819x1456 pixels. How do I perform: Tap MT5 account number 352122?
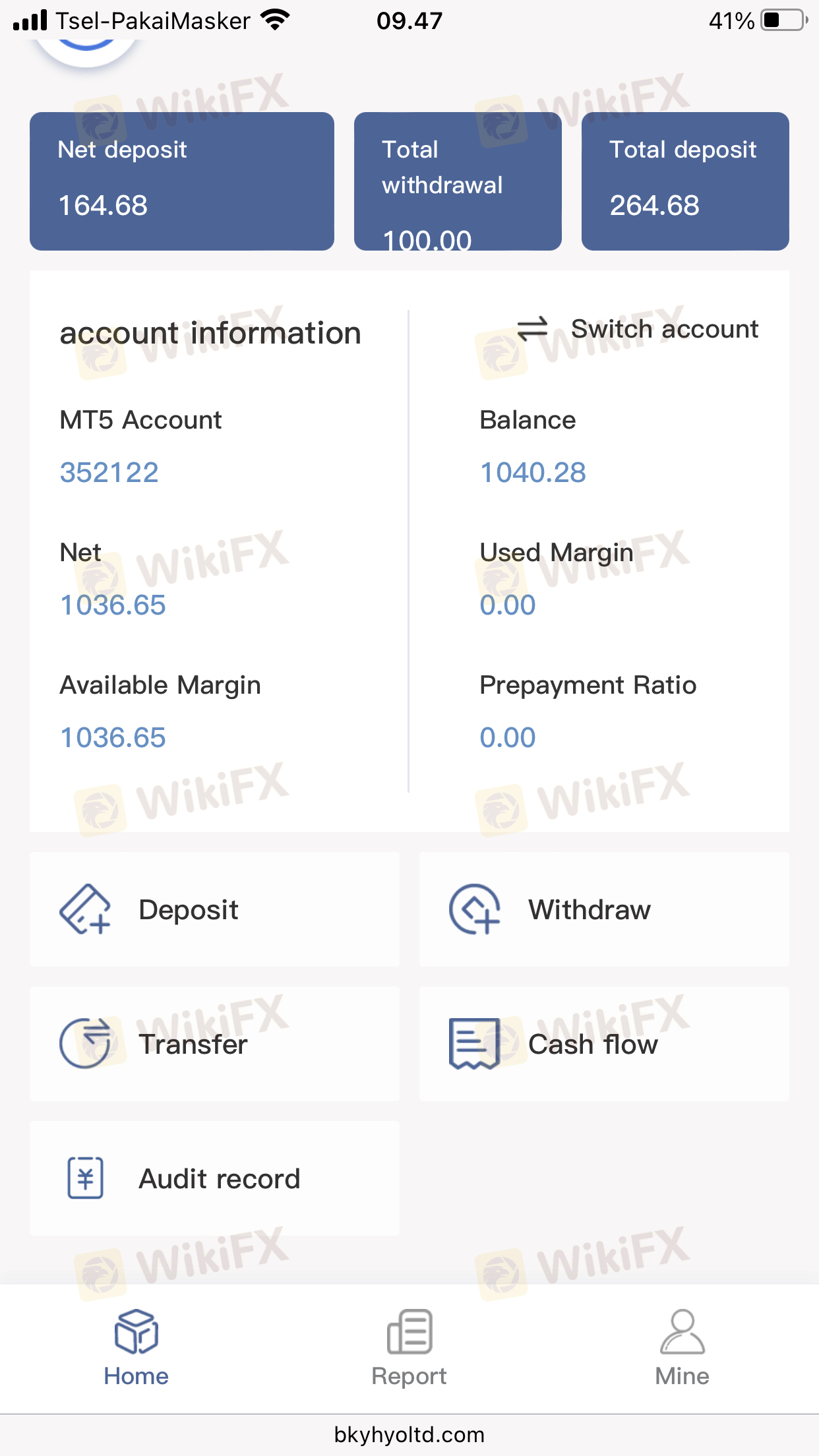click(109, 472)
